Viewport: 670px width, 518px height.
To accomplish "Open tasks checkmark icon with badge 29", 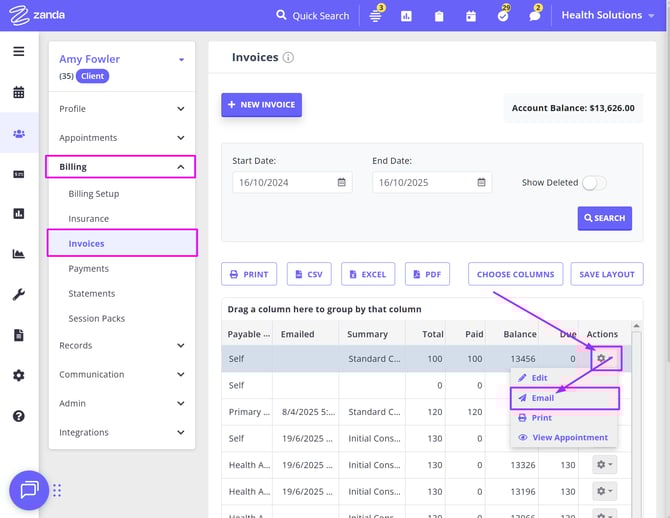I will [x=502, y=16].
